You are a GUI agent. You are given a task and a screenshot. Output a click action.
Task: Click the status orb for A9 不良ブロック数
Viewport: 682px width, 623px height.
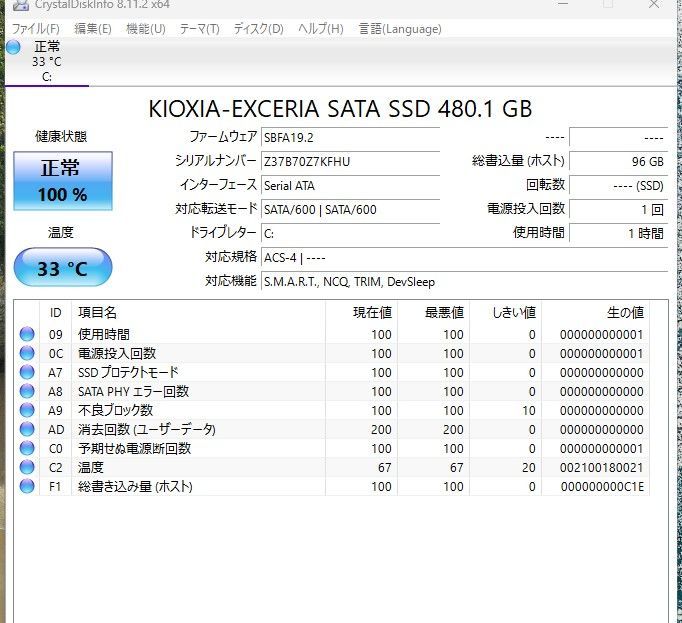click(x=27, y=410)
